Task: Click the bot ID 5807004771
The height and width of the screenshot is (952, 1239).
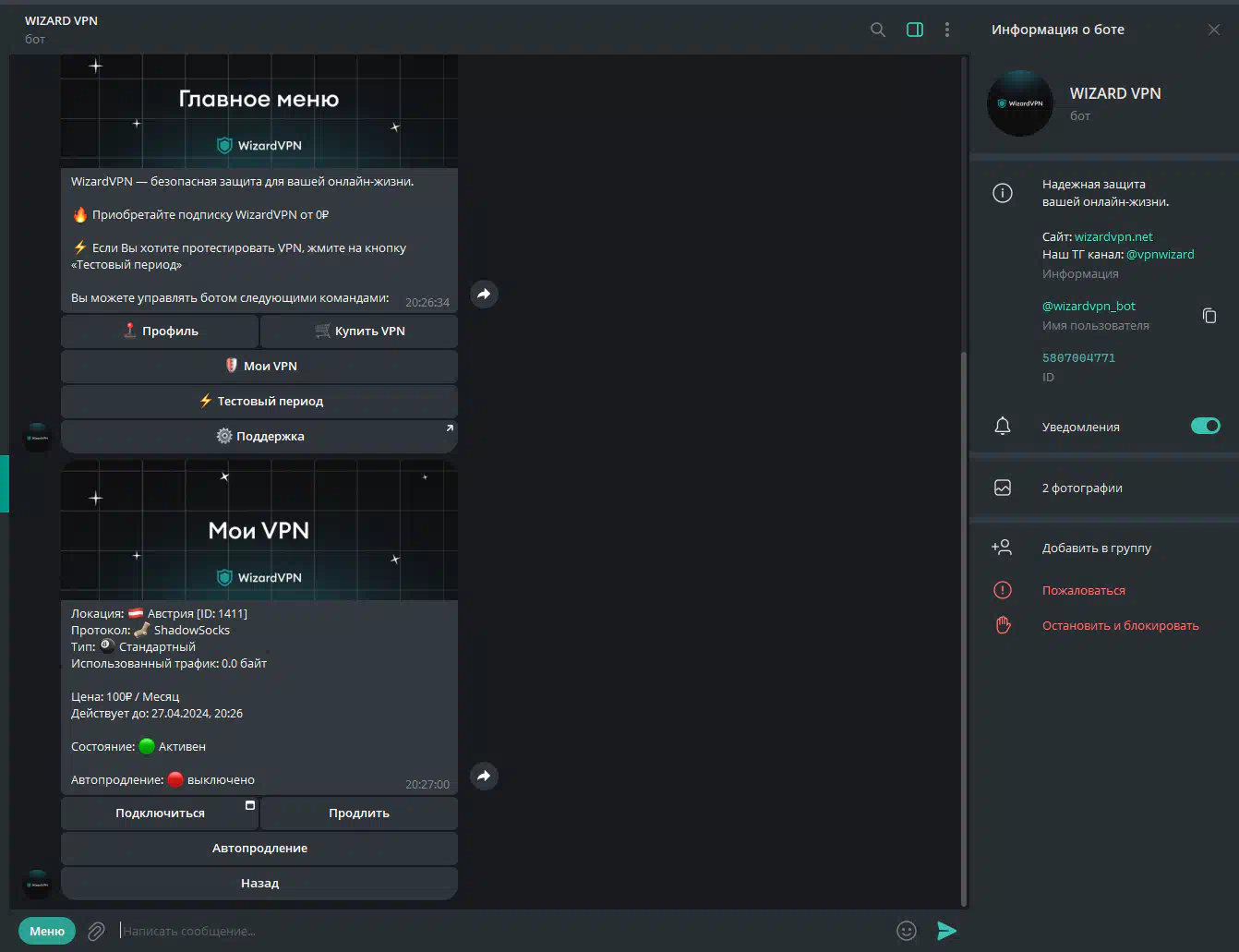Action: (1078, 357)
